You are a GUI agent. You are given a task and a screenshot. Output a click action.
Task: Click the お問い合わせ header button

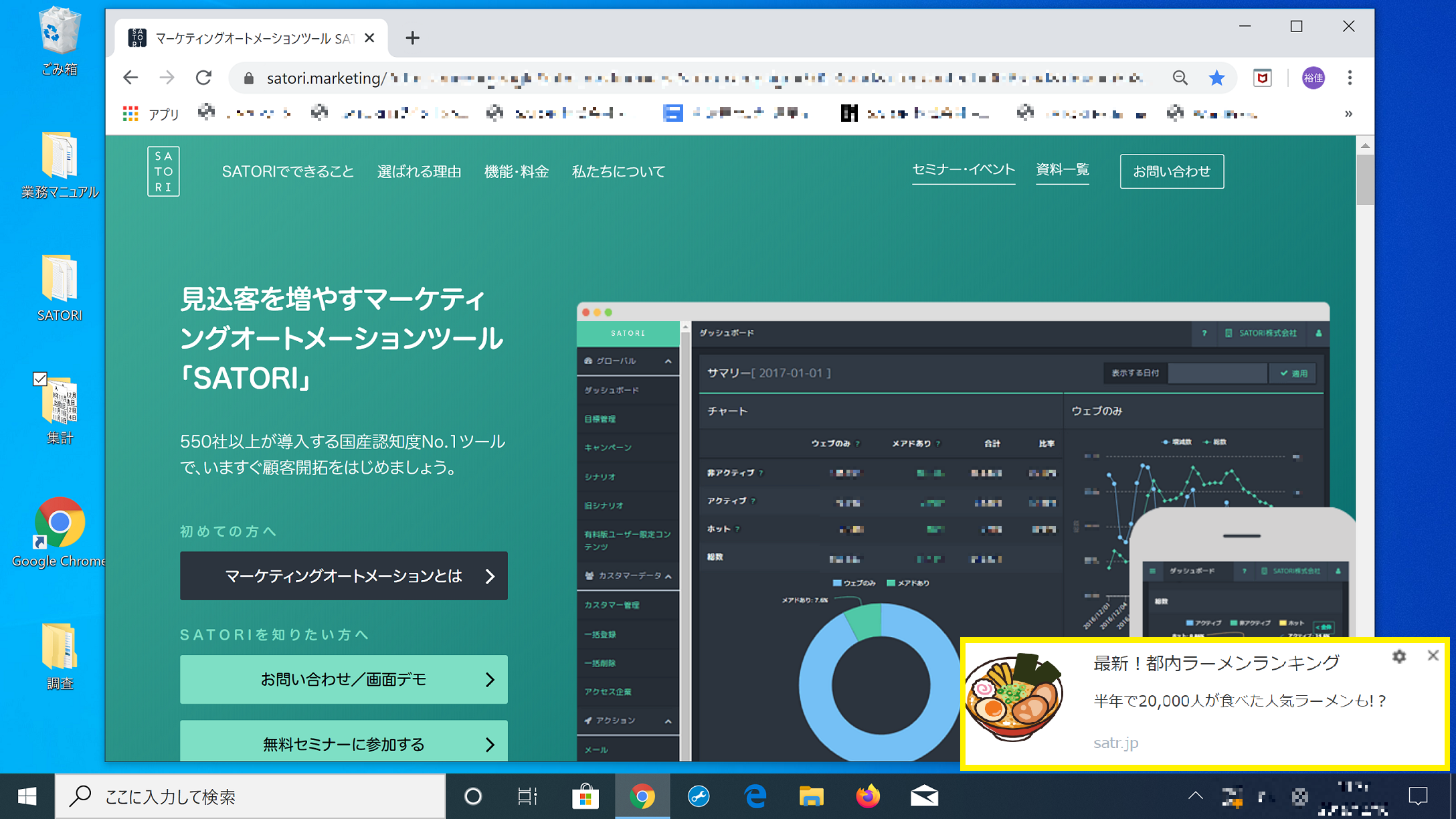click(1172, 171)
